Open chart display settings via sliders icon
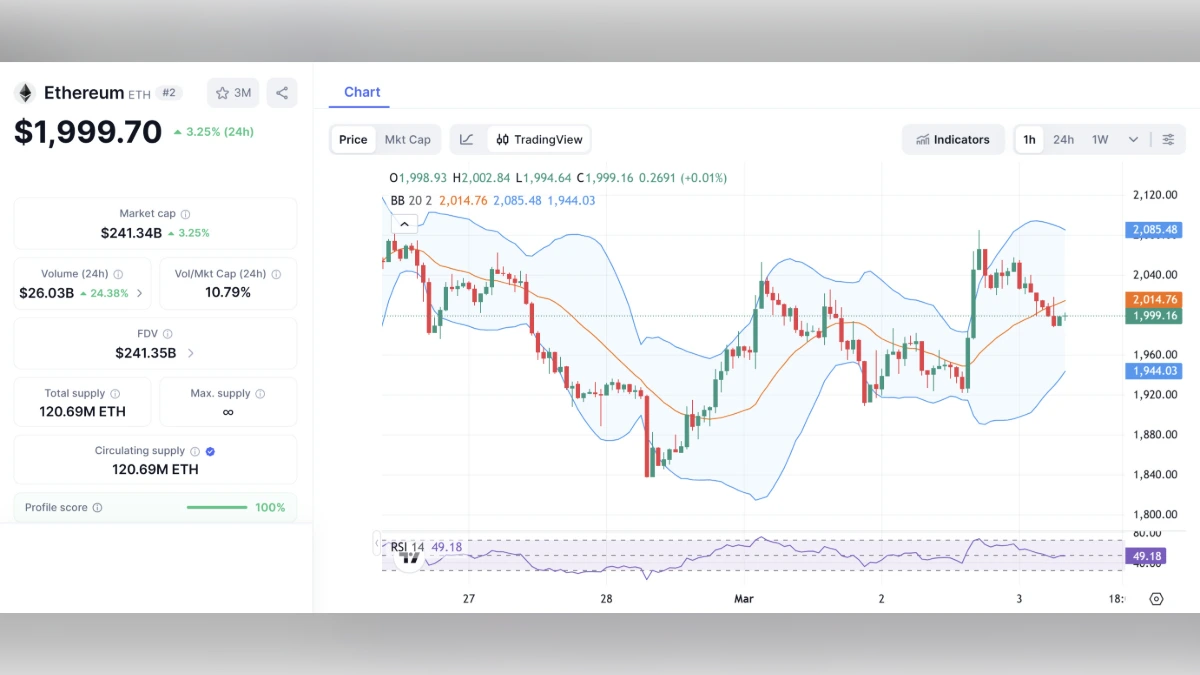This screenshot has width=1200, height=675. click(1168, 139)
